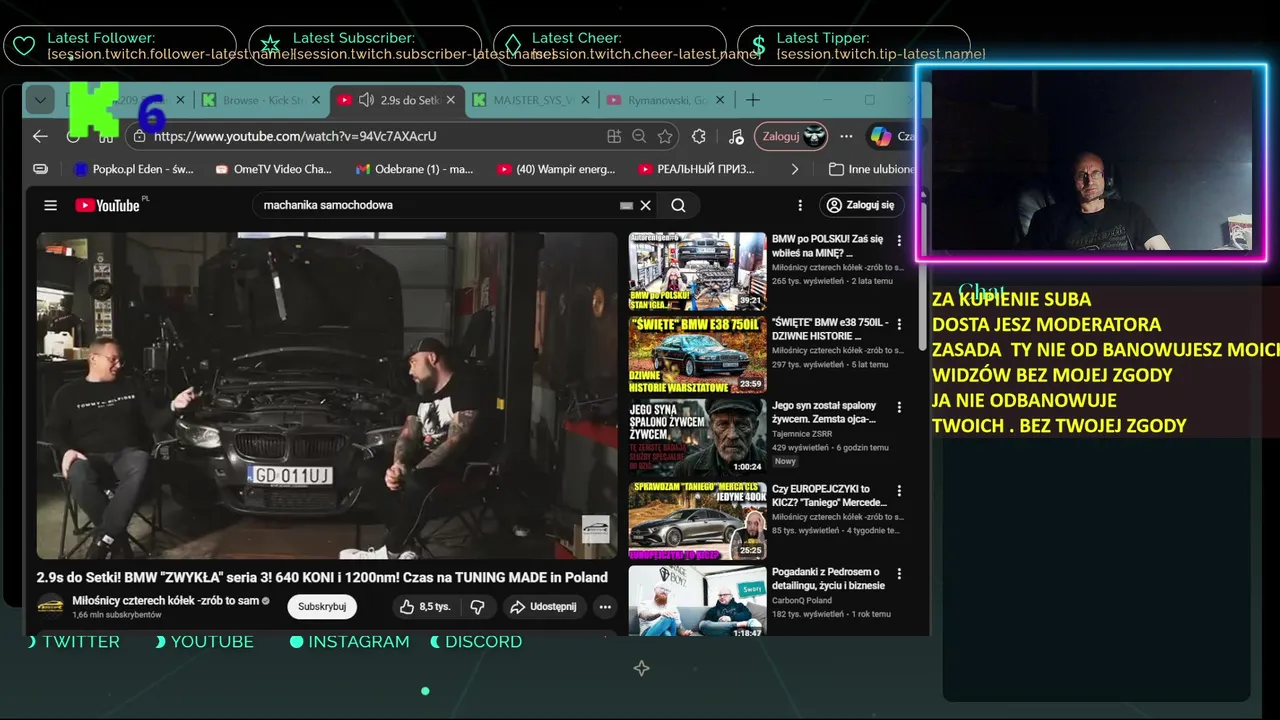
Task: Dislike the video with thumbs-down
Action: point(477,606)
